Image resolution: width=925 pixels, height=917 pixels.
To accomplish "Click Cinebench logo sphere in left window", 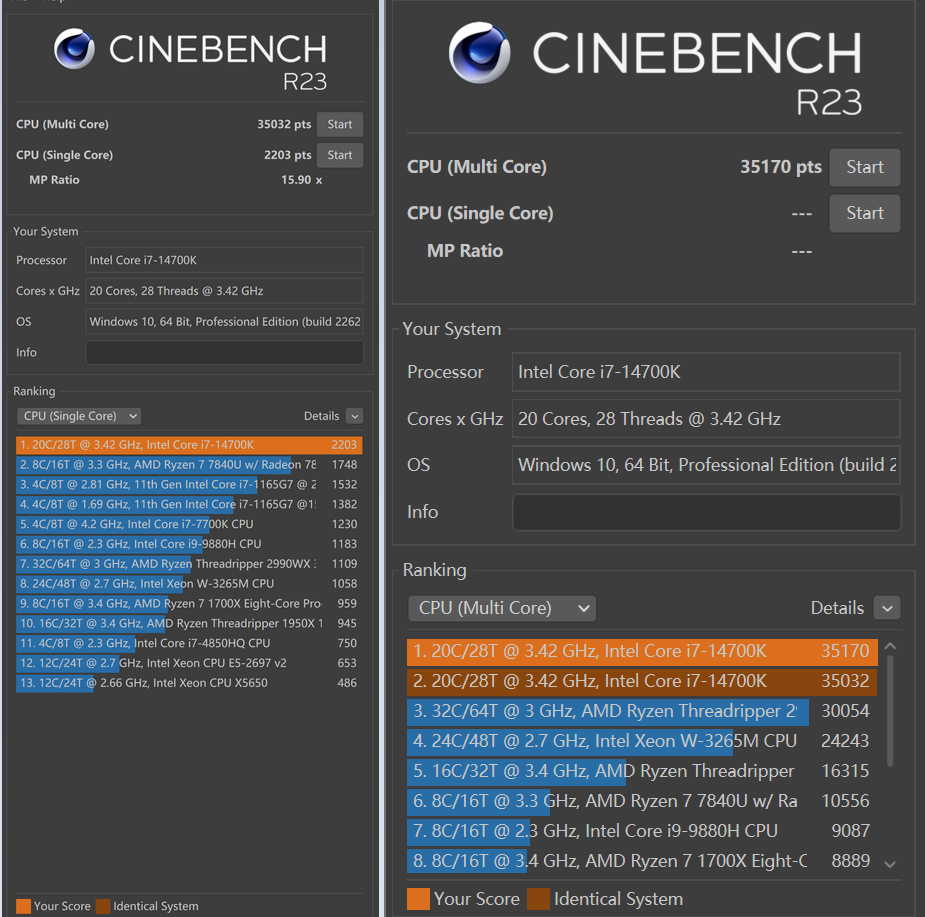I will tap(74, 48).
